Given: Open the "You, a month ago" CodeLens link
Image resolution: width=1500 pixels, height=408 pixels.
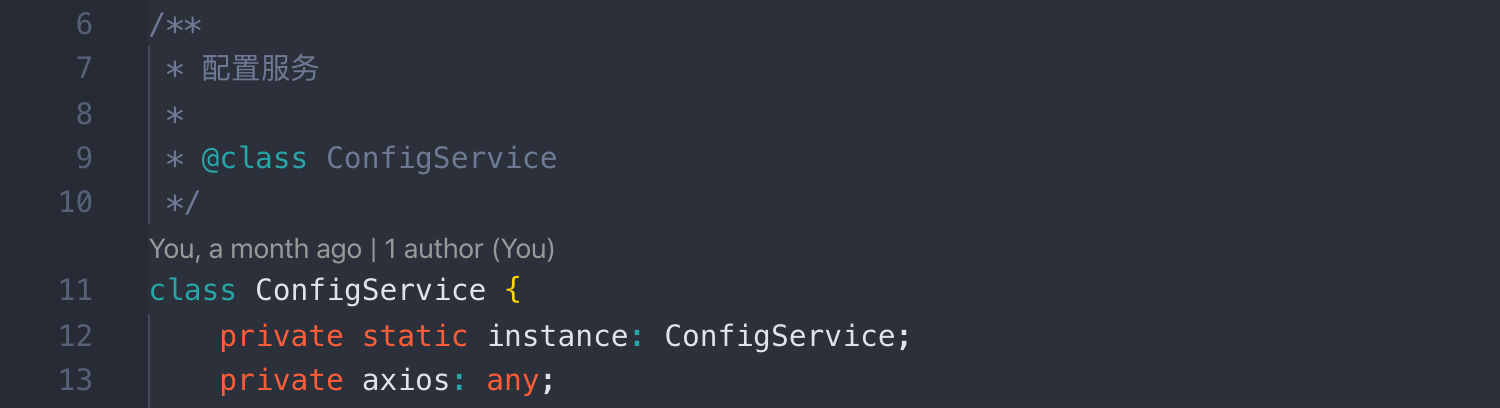Looking at the screenshot, I should [x=255, y=248].
